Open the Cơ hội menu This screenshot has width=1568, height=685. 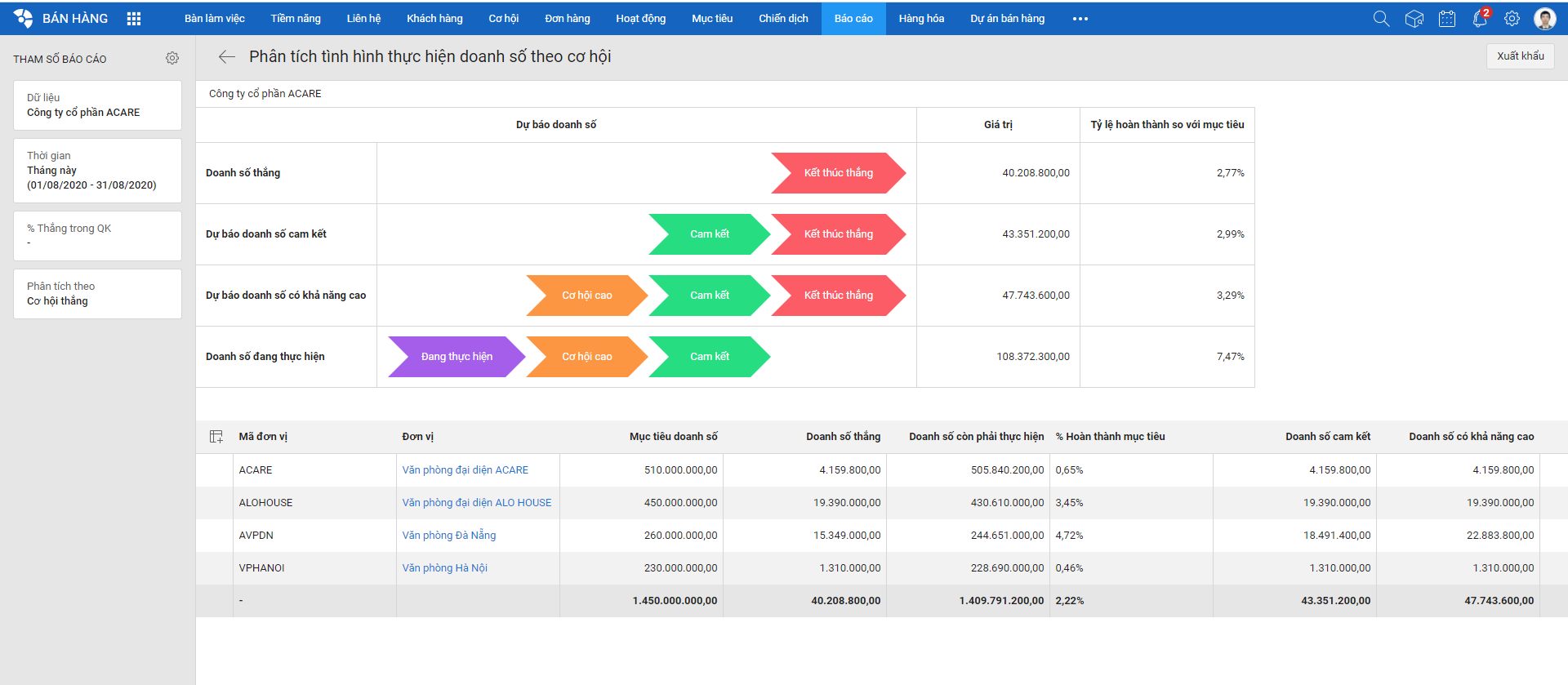click(x=504, y=19)
